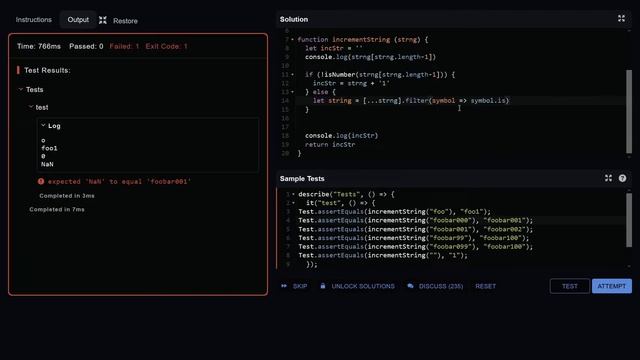Viewport: 640px width, 360px height.
Task: Skip this kata
Action: tap(300, 286)
